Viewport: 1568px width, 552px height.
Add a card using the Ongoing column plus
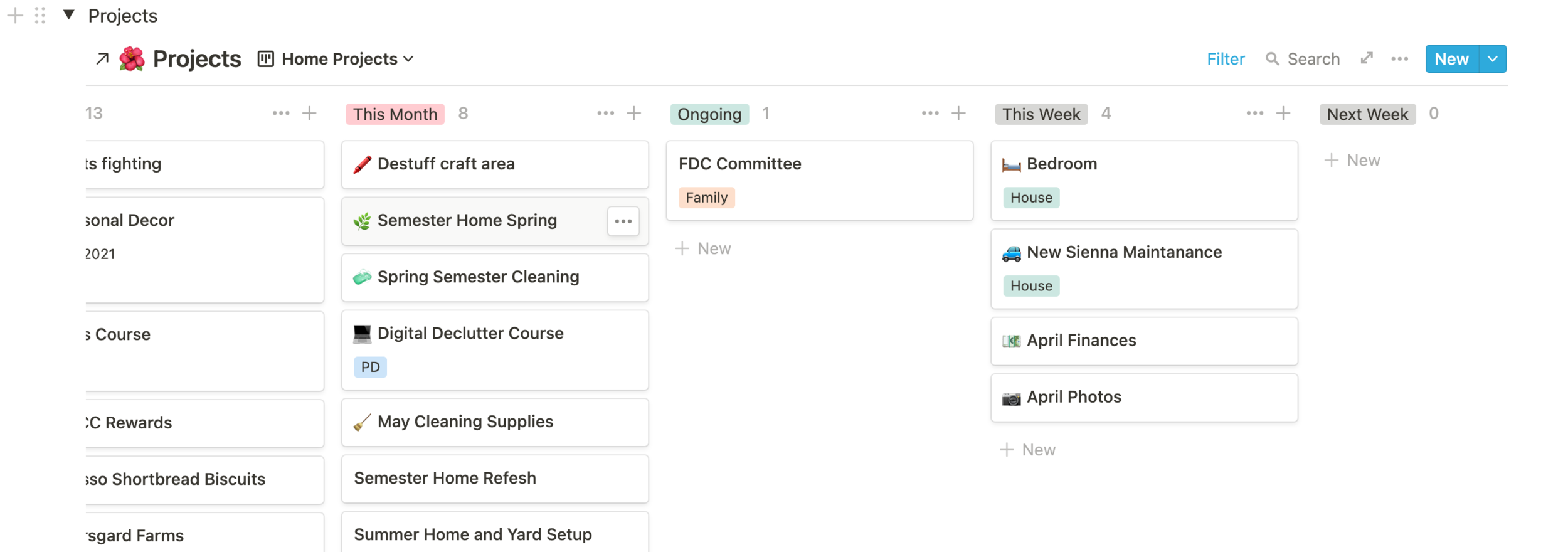[958, 114]
